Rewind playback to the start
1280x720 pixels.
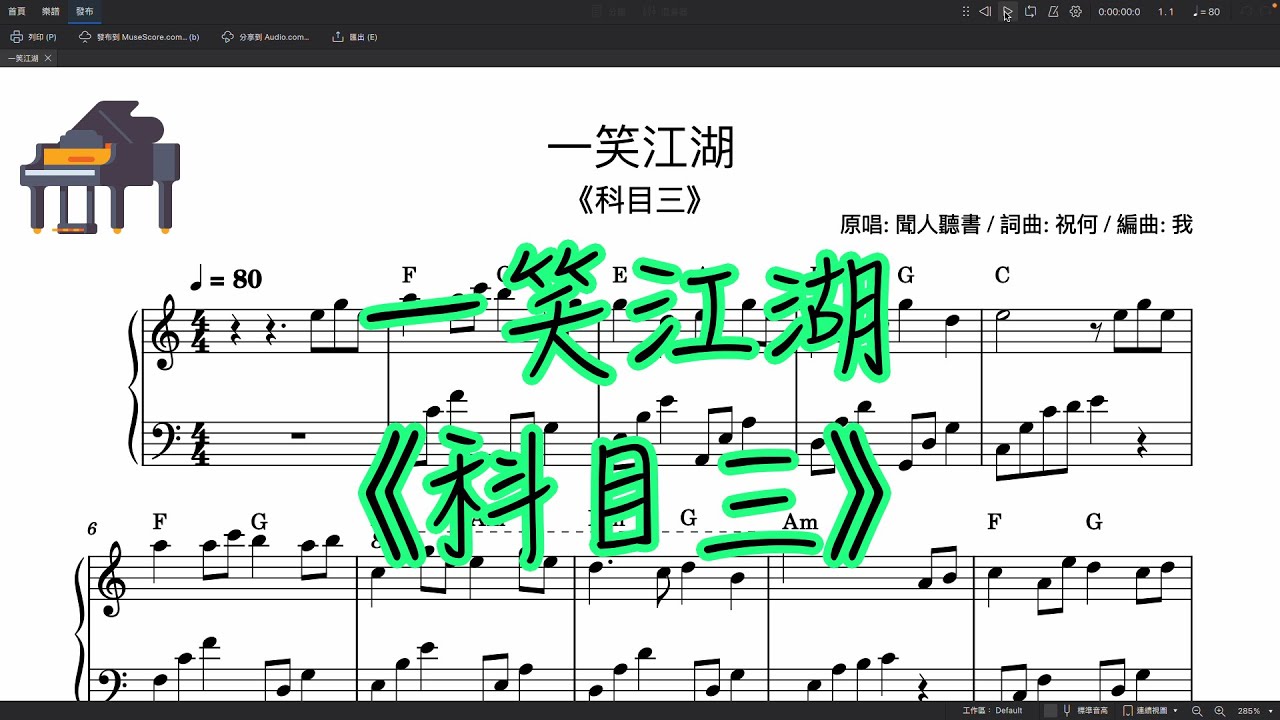[x=985, y=12]
